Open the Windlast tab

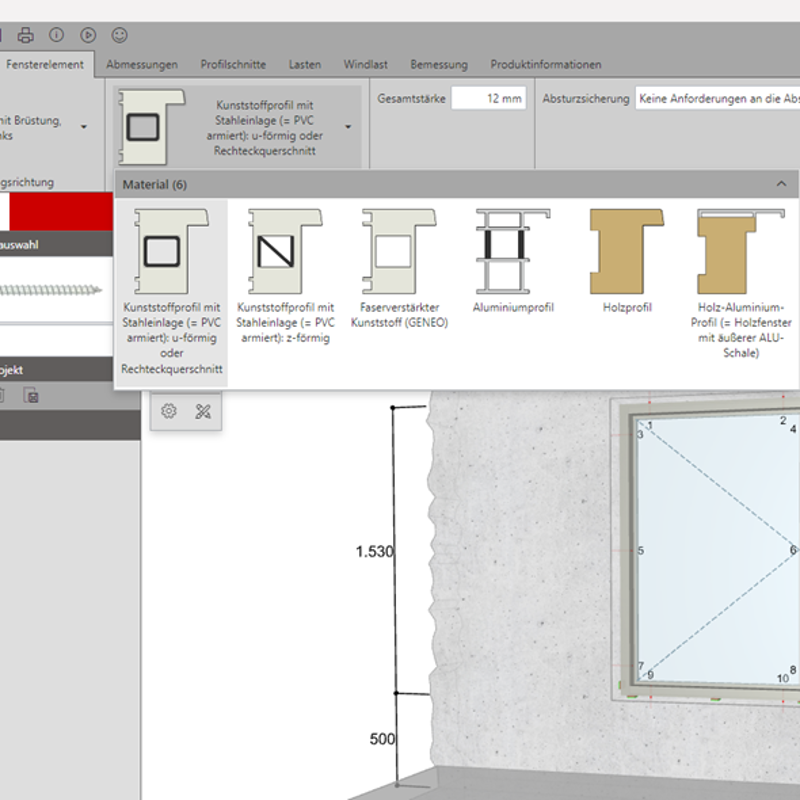pos(365,65)
